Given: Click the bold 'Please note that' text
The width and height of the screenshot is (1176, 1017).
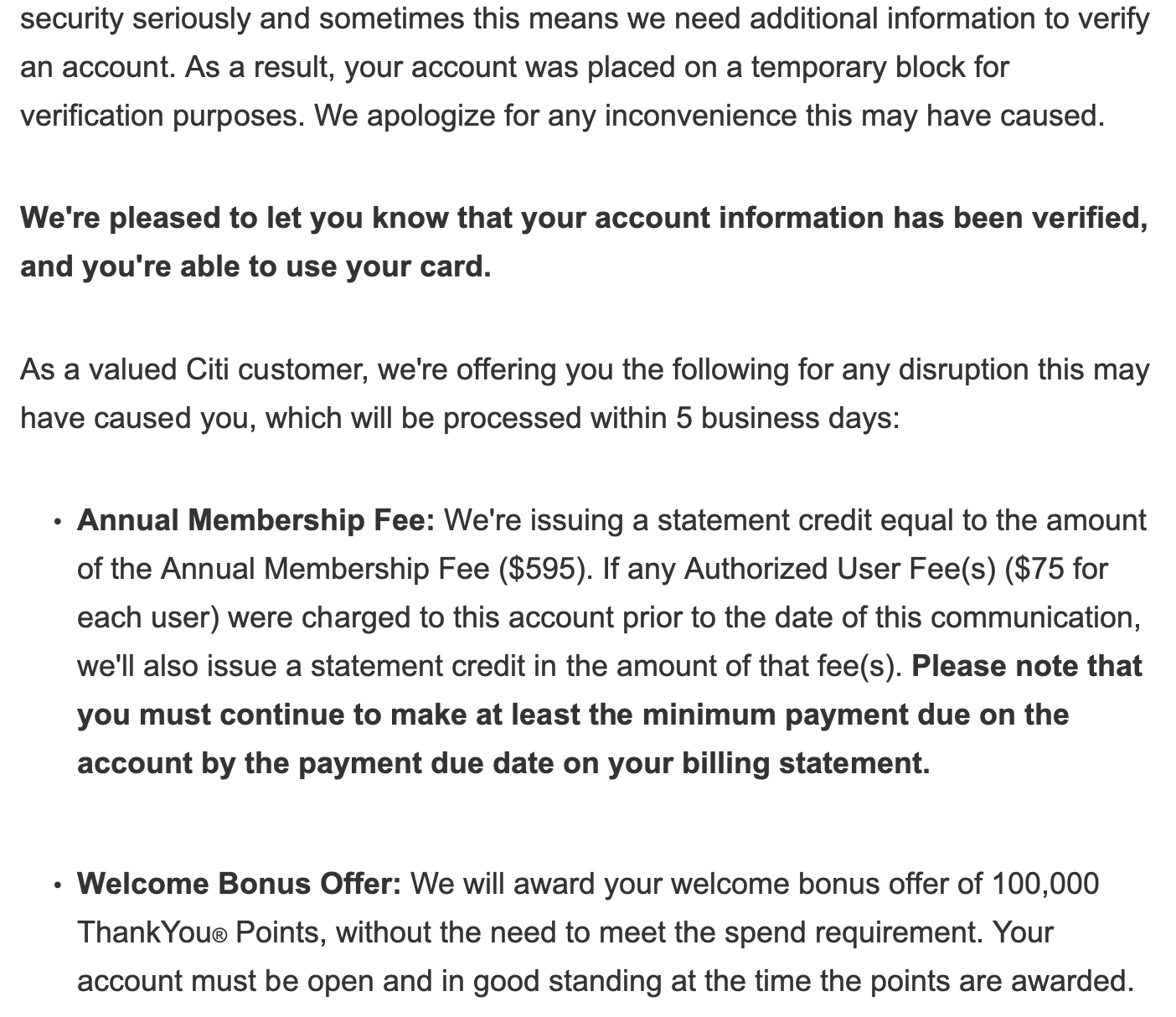Looking at the screenshot, I should [x=1027, y=666].
